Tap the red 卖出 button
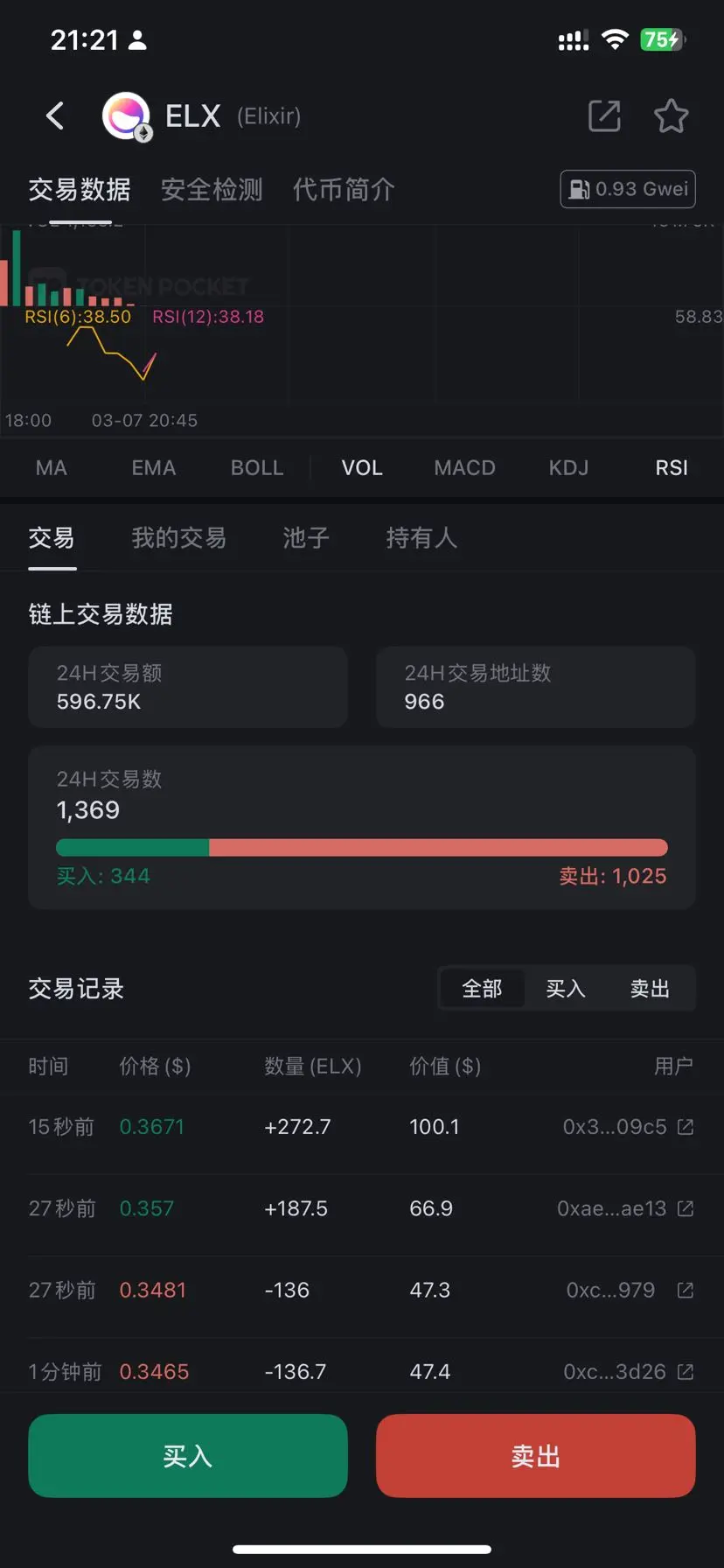This screenshot has width=724, height=1568. click(x=536, y=1456)
